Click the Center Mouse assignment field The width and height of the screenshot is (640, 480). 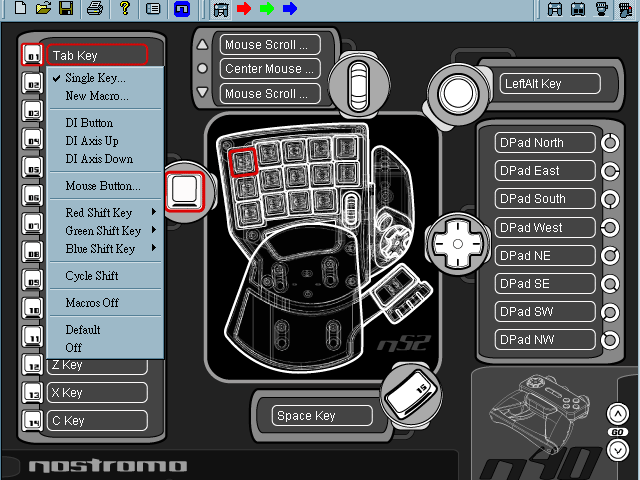point(270,69)
